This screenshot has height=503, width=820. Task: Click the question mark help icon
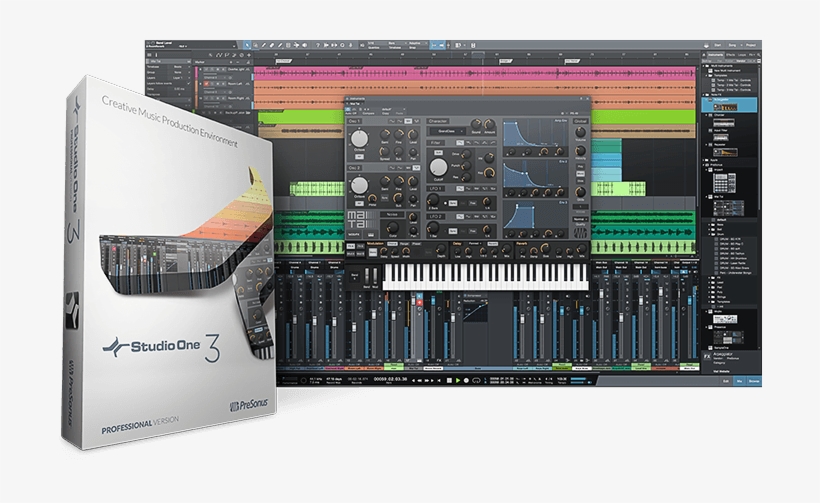[x=317, y=45]
